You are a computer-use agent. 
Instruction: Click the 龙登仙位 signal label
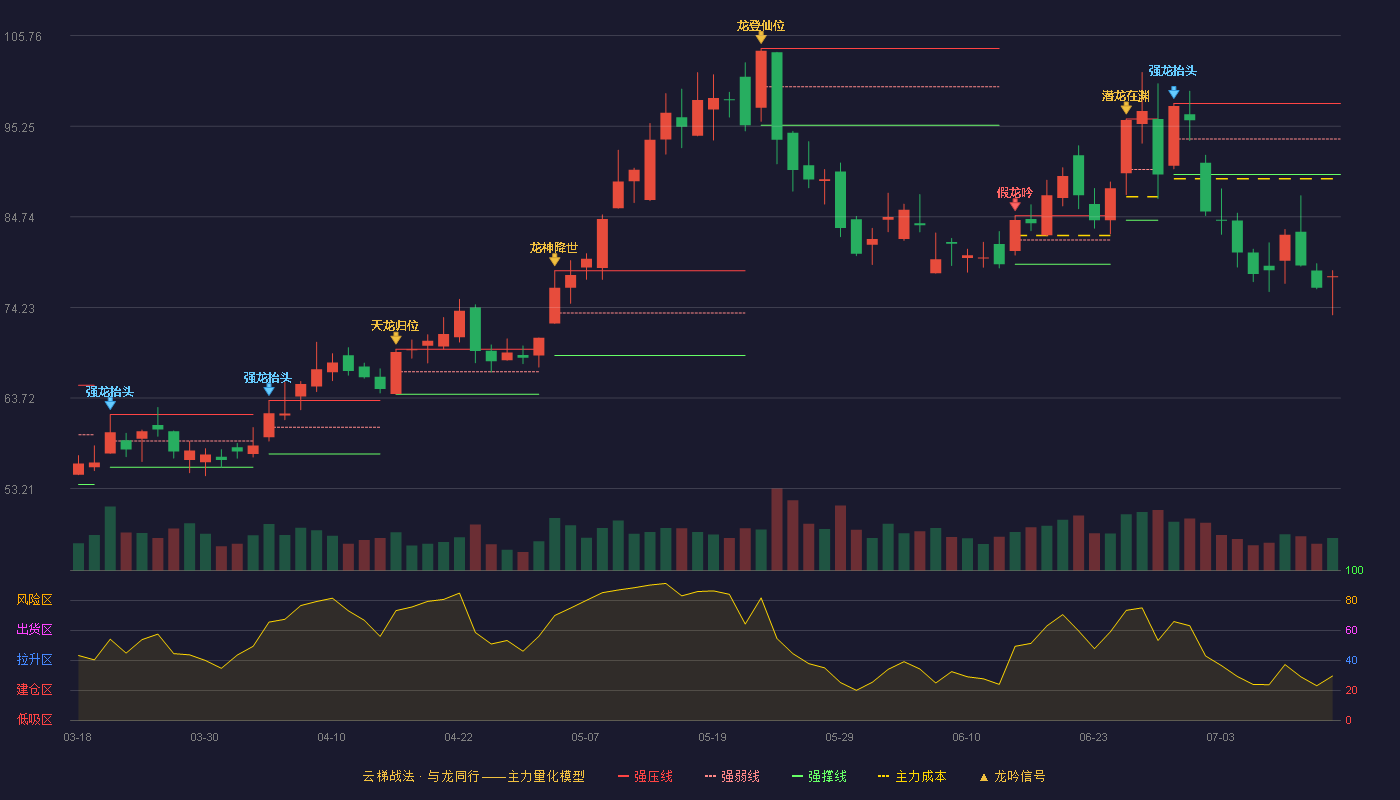[761, 26]
